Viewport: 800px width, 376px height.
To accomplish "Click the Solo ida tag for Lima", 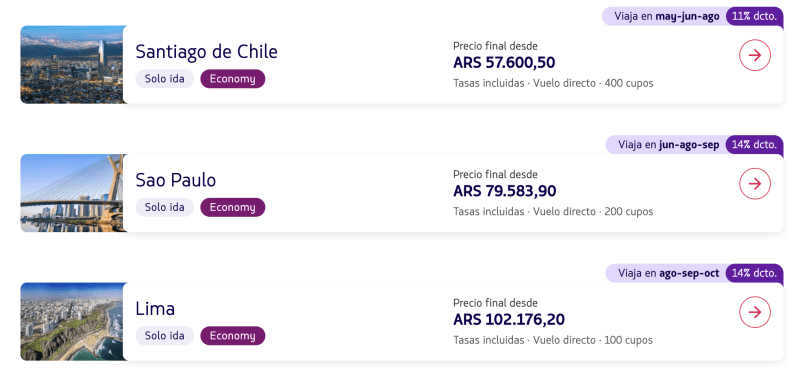I will click(x=164, y=336).
